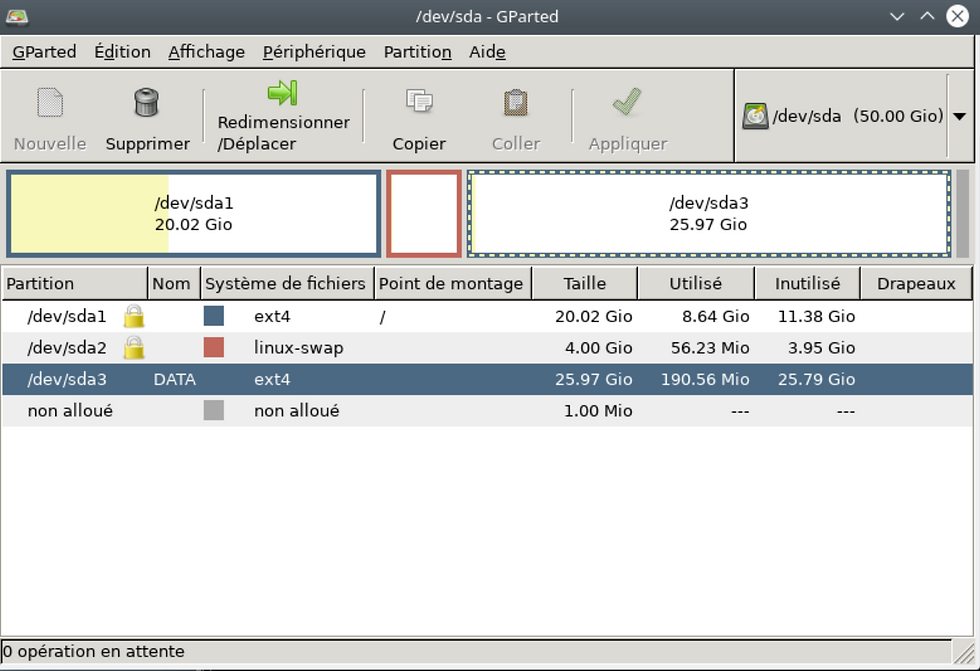Click the Redimensionner/Déplacer green arrow icon

282,92
